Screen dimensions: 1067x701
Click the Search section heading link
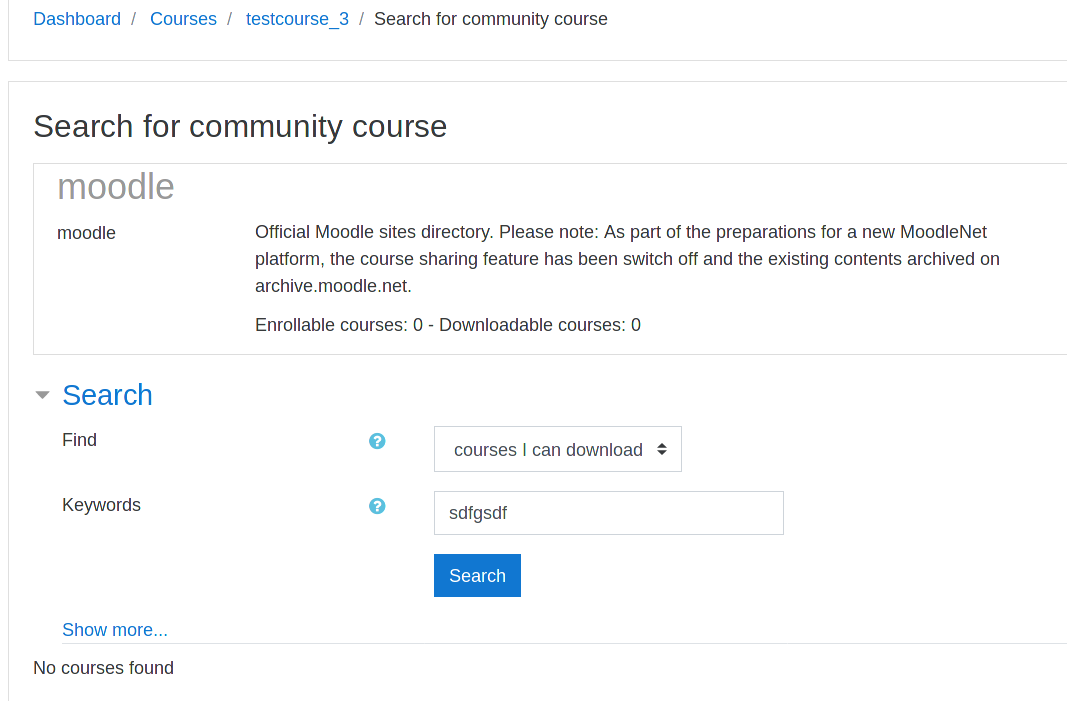(x=108, y=395)
